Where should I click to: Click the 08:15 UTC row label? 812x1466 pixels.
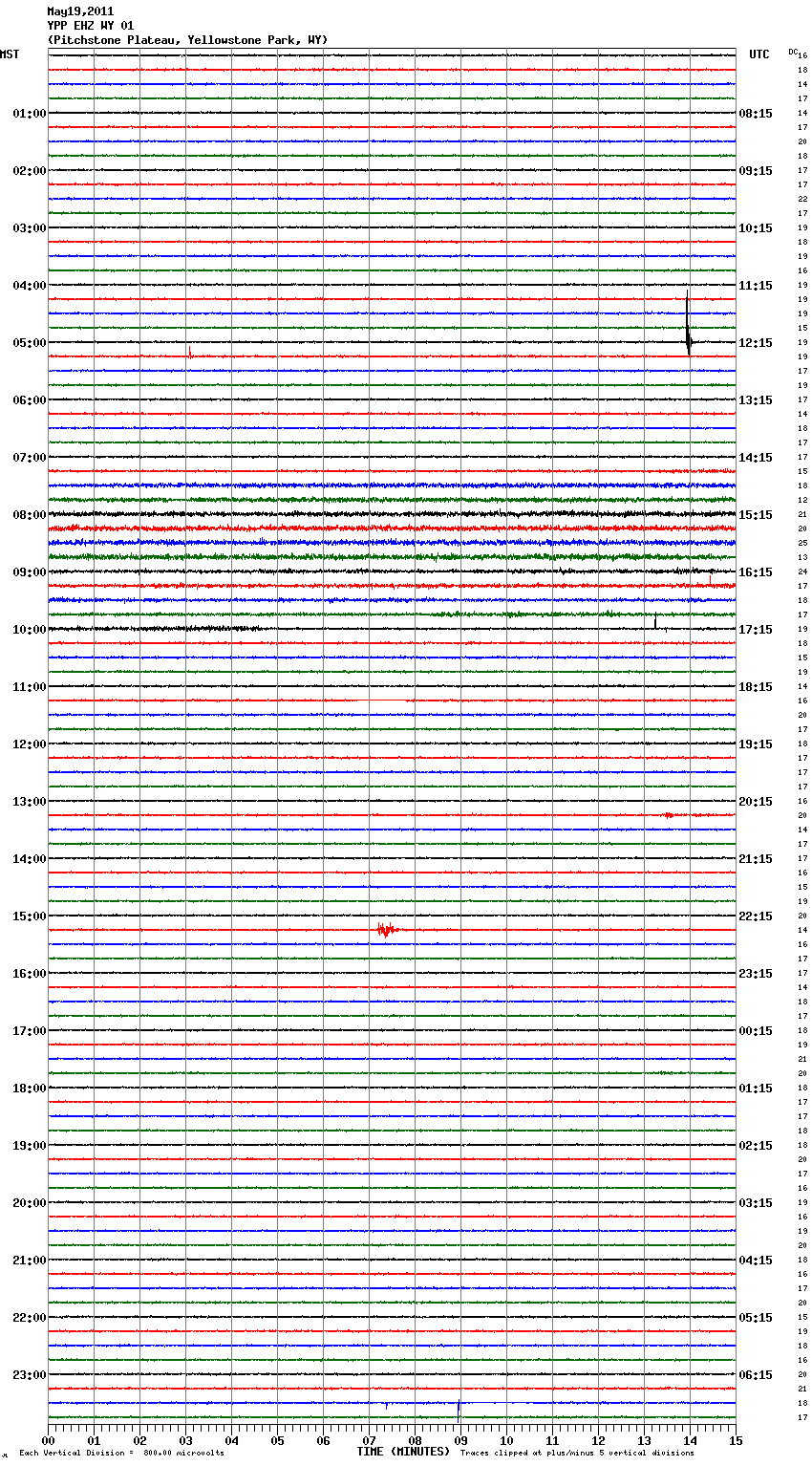pyautogui.click(x=756, y=114)
